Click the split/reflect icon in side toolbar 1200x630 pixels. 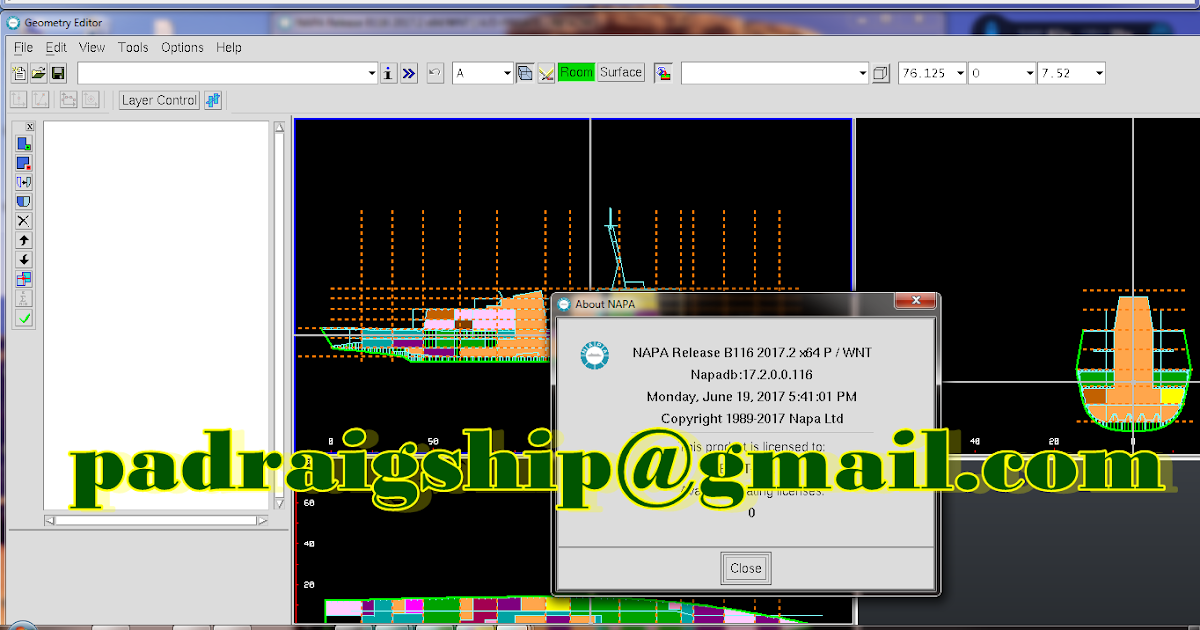(x=25, y=182)
